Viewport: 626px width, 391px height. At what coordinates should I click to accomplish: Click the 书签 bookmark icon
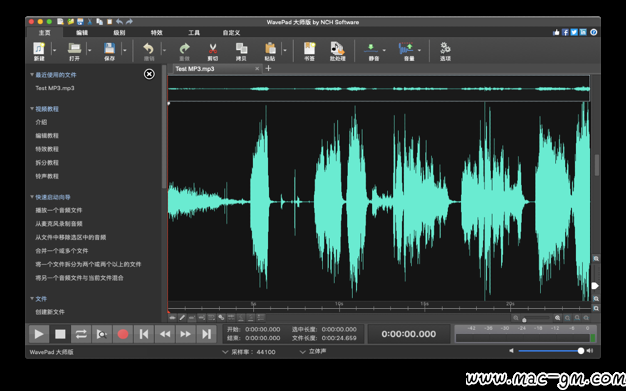(309, 49)
